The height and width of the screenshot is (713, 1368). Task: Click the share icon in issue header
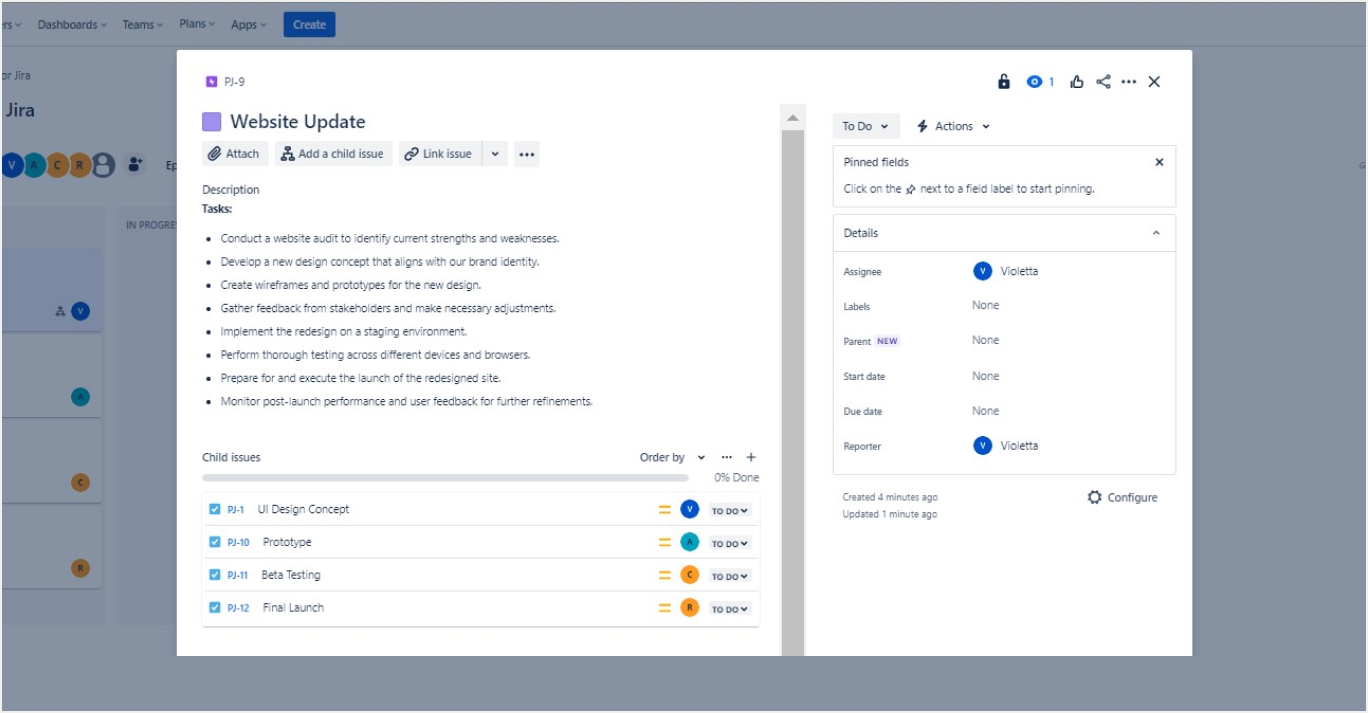[x=1103, y=82]
